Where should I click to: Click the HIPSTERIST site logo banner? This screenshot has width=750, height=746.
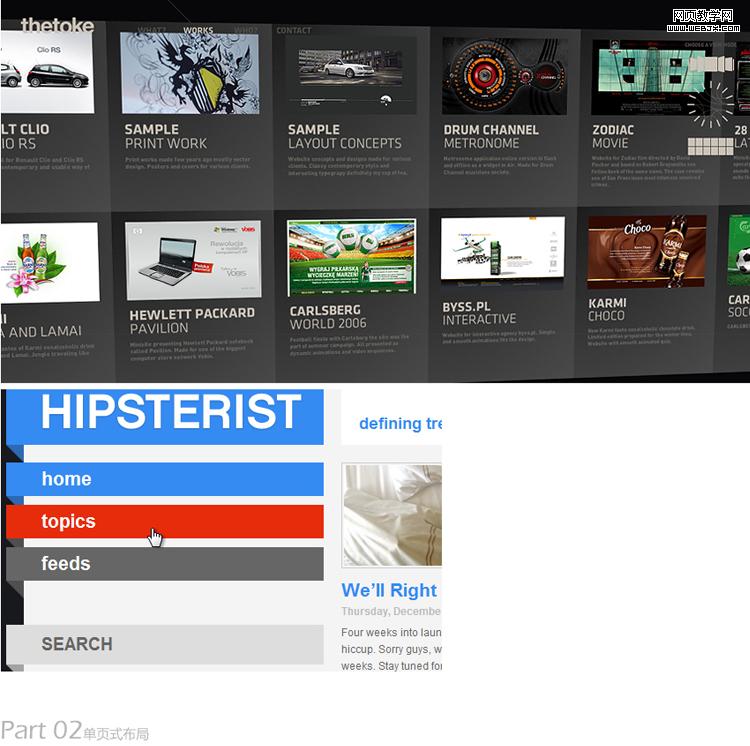pyautogui.click(x=171, y=414)
